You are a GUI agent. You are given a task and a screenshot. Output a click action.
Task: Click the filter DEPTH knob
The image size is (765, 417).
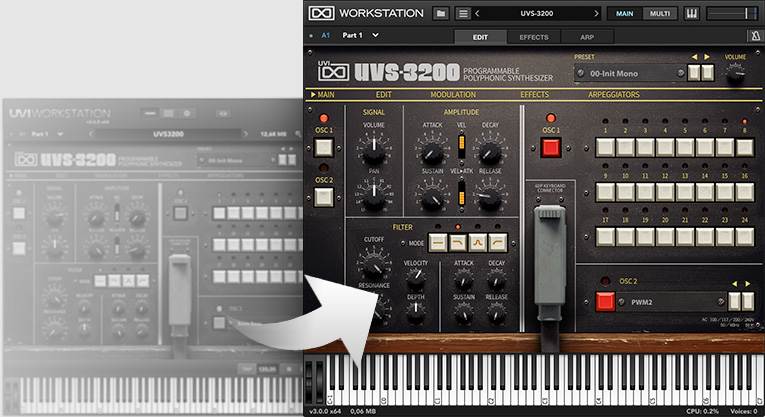click(x=416, y=311)
